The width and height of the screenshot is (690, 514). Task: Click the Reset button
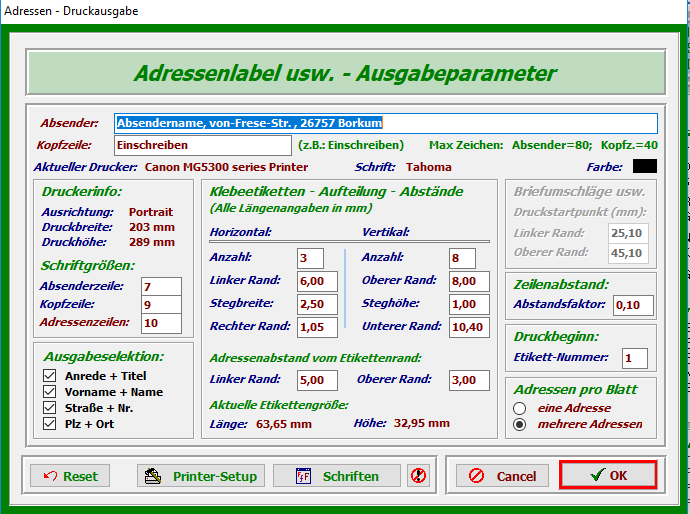[x=70, y=476]
